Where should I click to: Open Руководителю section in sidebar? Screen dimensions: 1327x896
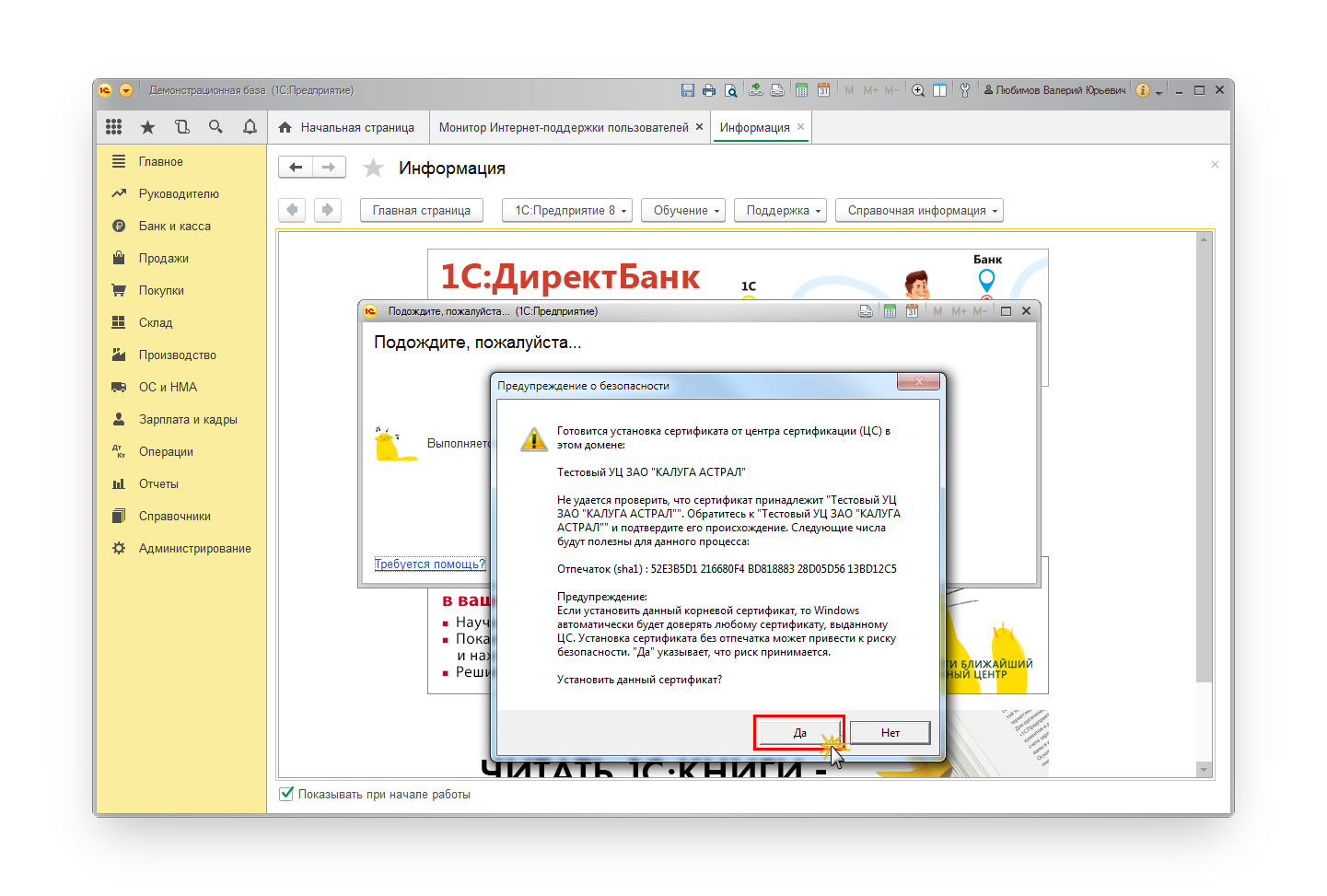180,194
